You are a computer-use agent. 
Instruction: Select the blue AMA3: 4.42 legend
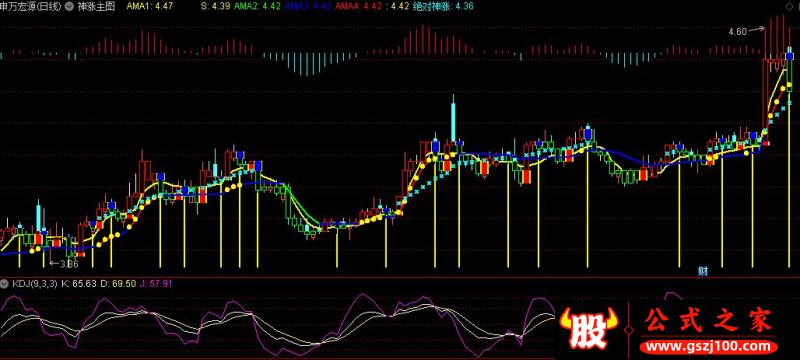309,7
